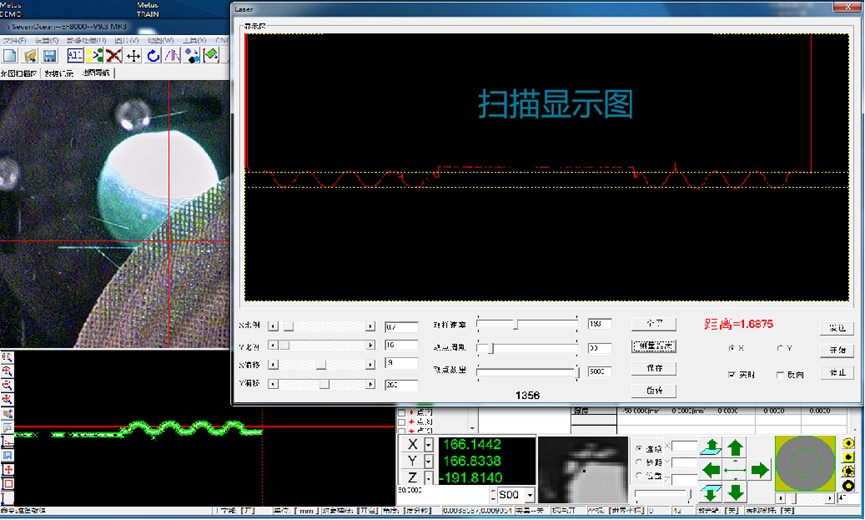Click the red X delete toolbar icon
Screen dimensions: 865x520
point(114,56)
